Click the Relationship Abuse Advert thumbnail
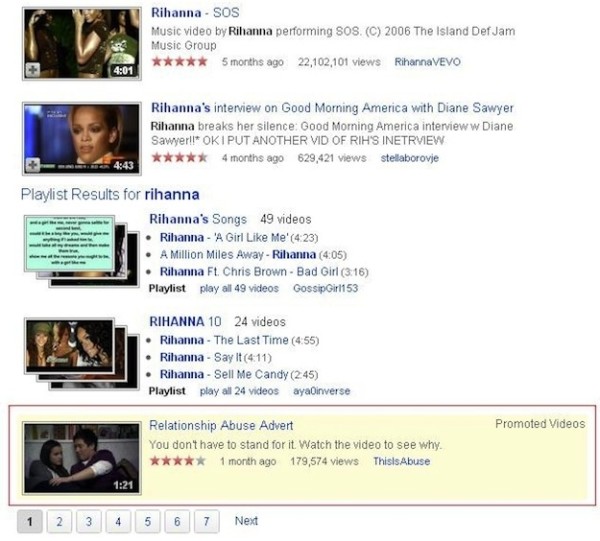Viewport: 600px width, 541px height. (82, 458)
